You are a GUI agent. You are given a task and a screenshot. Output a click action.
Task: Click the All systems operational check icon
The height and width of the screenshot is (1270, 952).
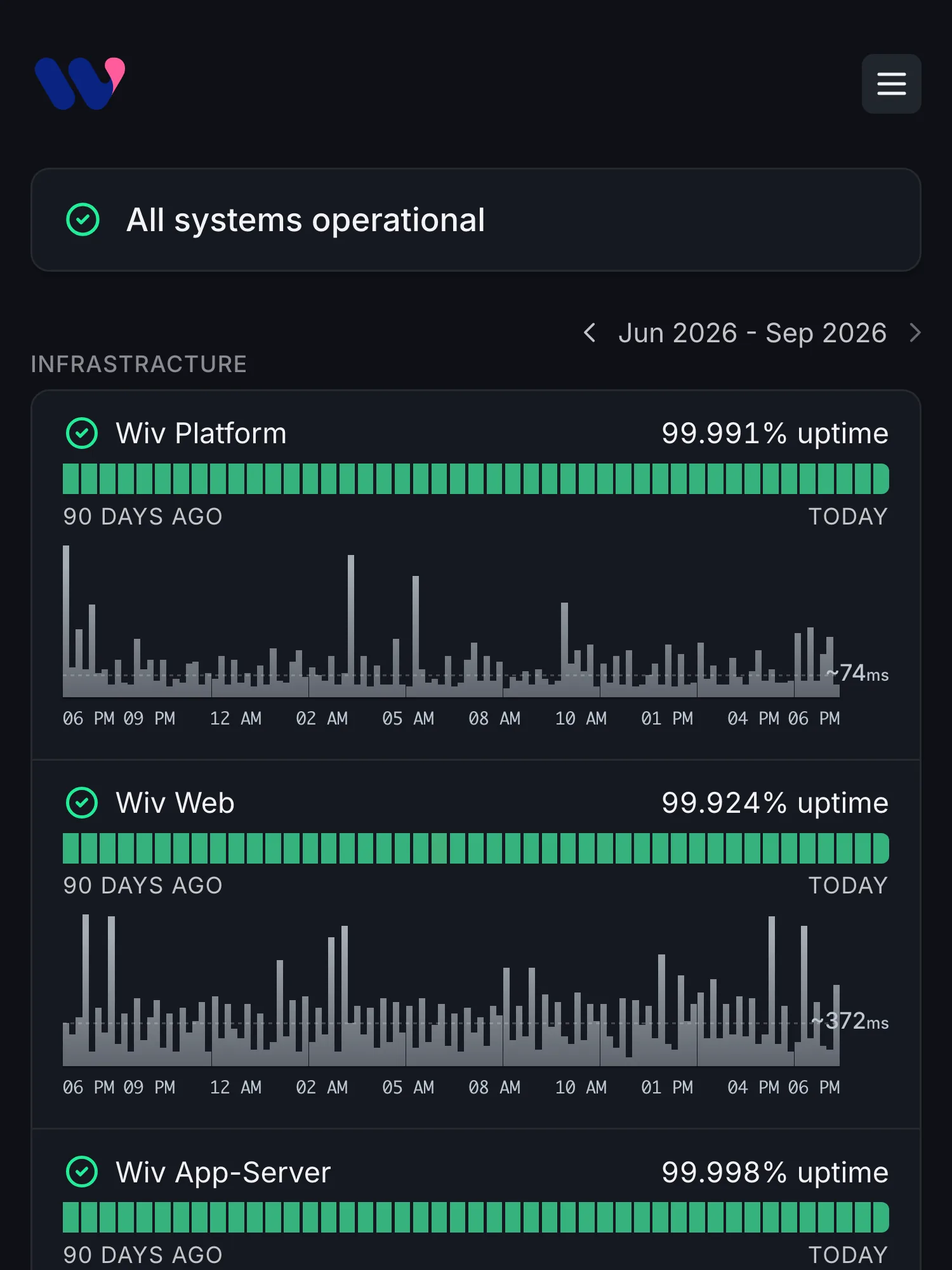click(x=83, y=220)
